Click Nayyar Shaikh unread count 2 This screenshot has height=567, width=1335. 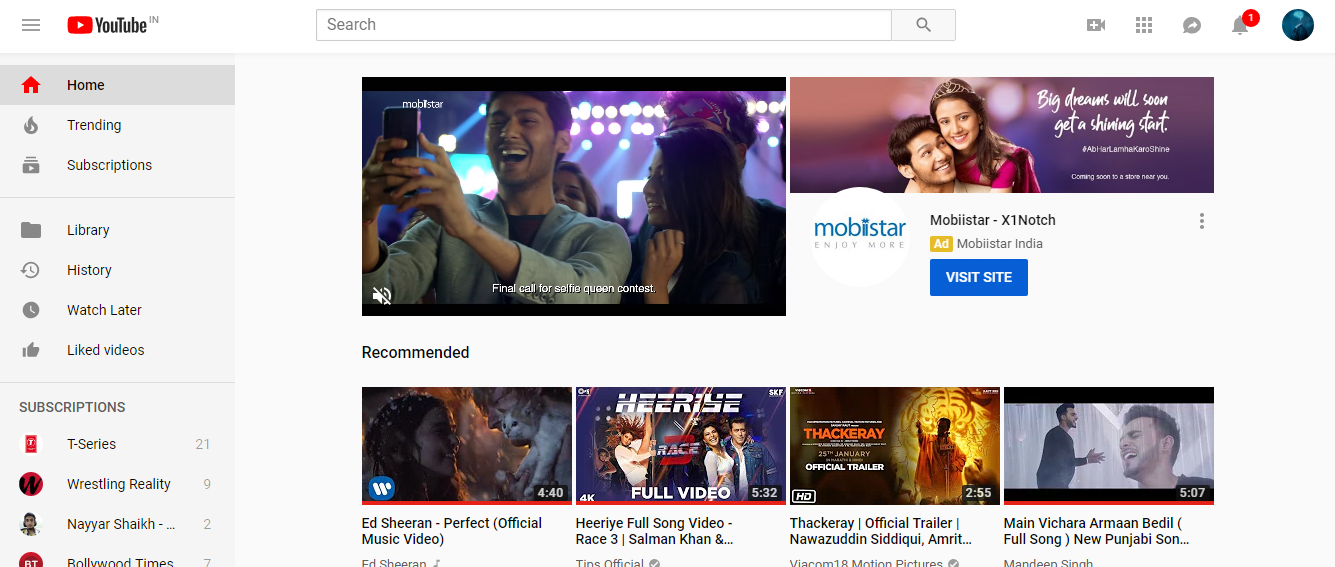click(x=207, y=524)
